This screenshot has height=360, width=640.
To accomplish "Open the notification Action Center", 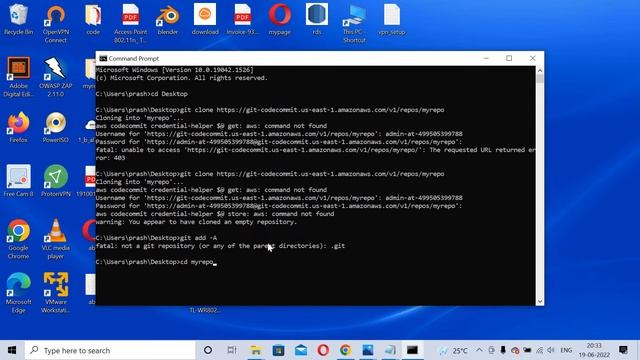I will tap(623, 350).
